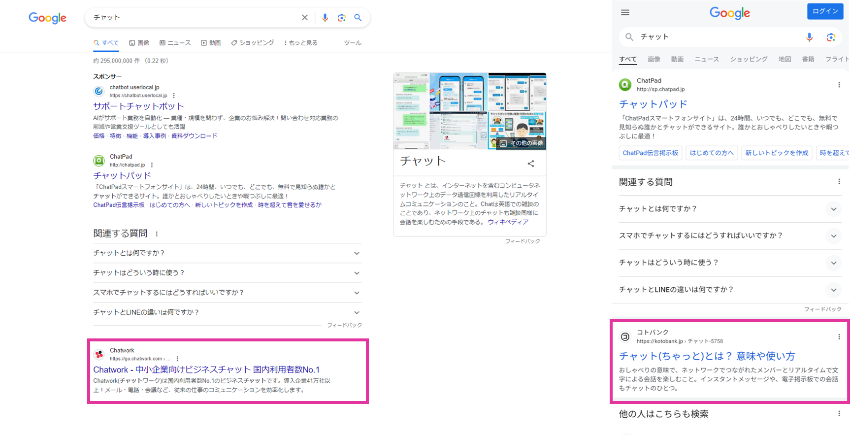
Task: Click the コトバンク favicon
Action: (x=625, y=337)
